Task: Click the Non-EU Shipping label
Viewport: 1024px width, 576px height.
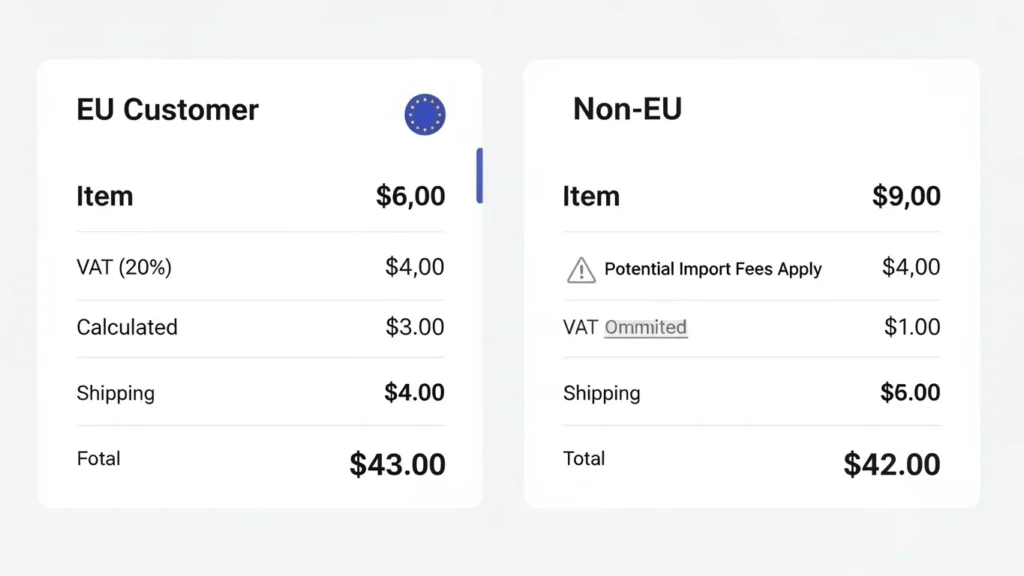Action: pos(601,393)
